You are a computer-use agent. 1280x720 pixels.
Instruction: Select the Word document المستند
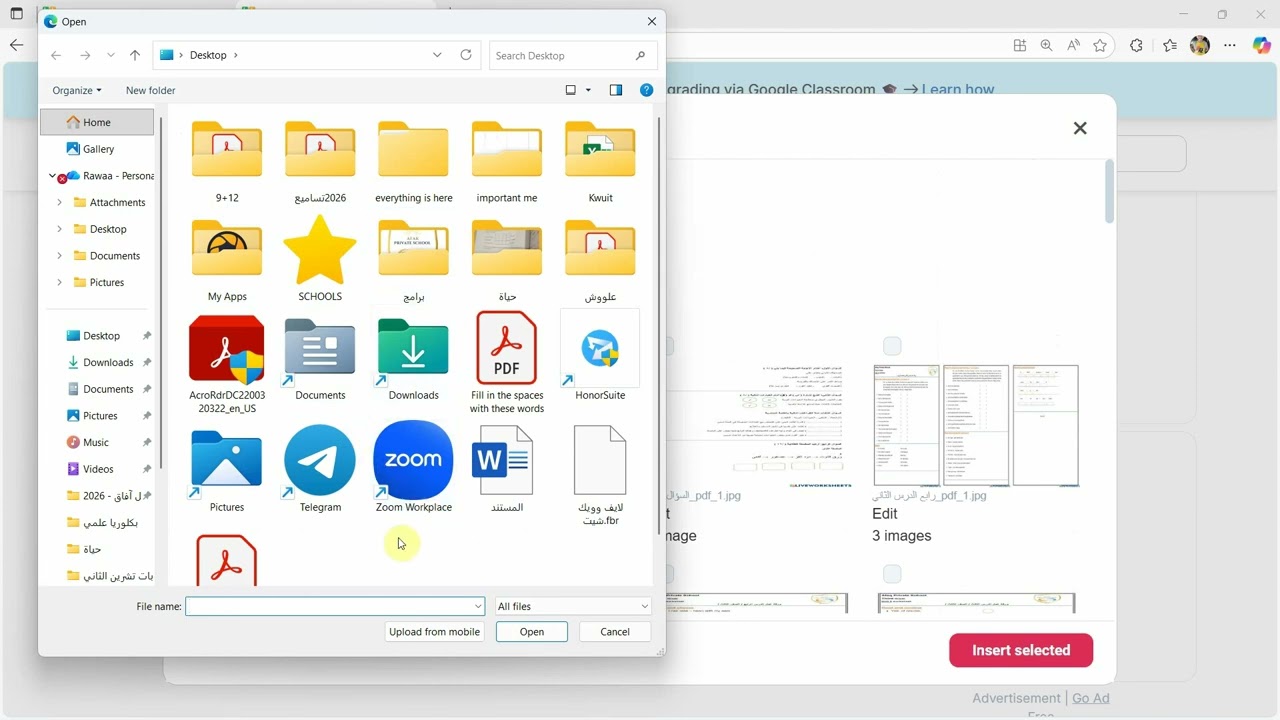click(x=507, y=468)
